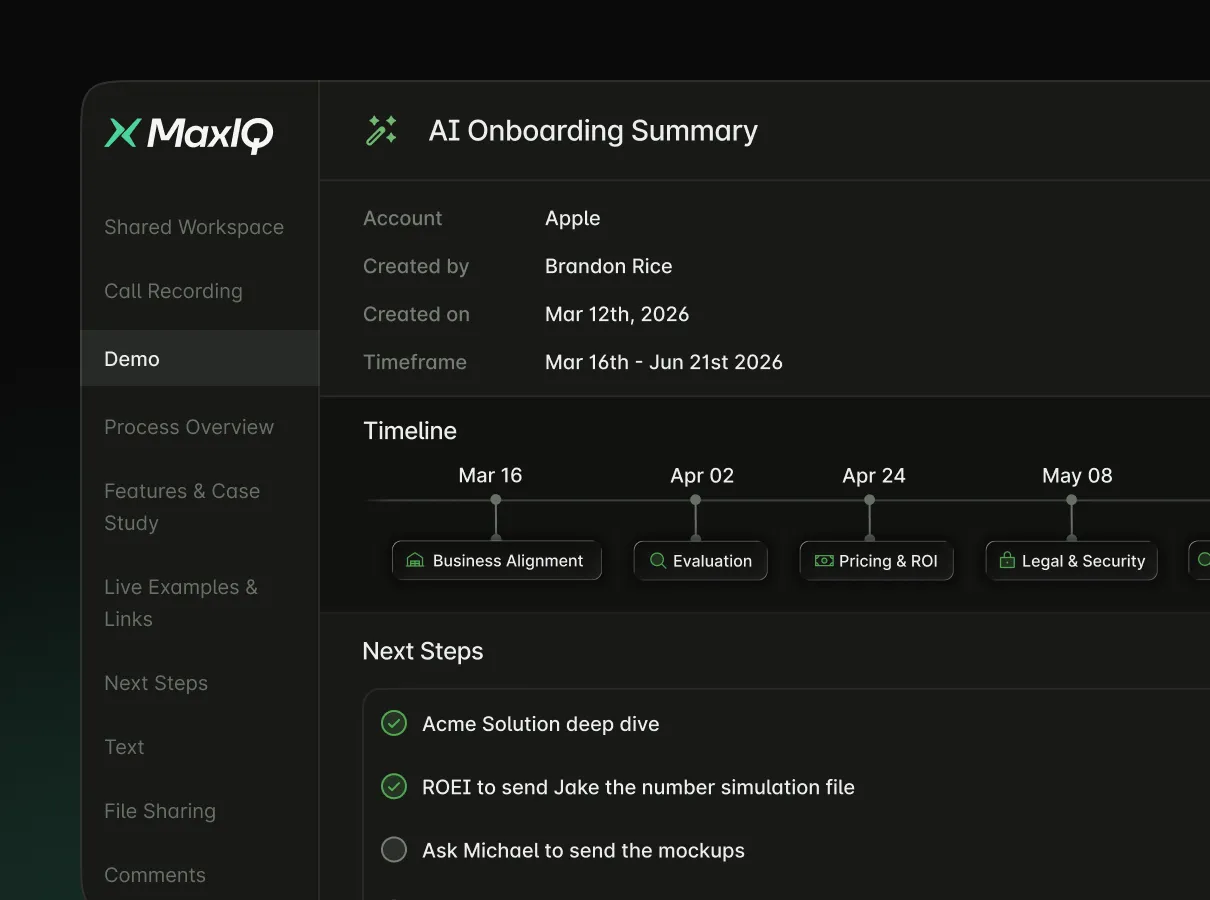Click the Pricing & ROI money icon
The image size is (1210, 900).
(824, 561)
